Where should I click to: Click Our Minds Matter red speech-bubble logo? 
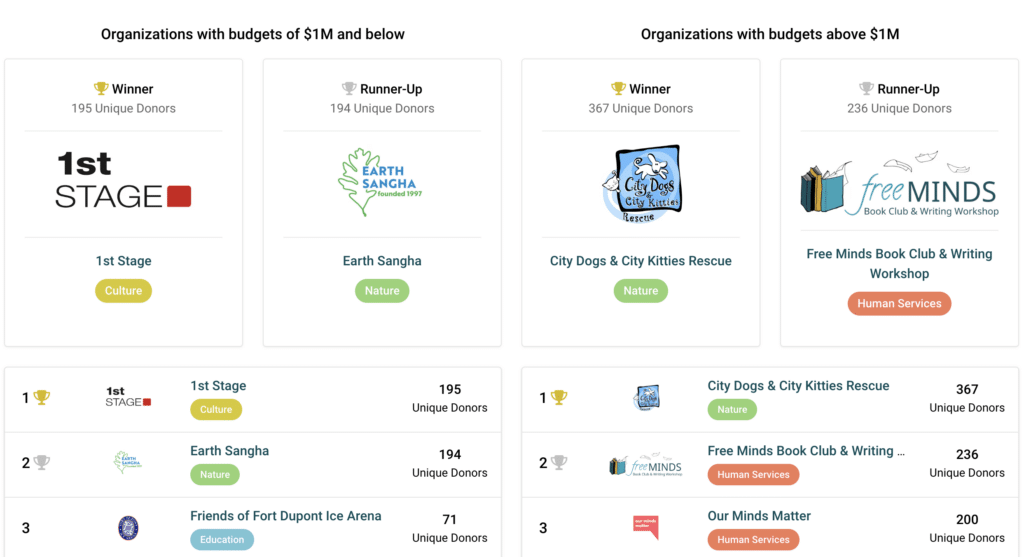(646, 528)
